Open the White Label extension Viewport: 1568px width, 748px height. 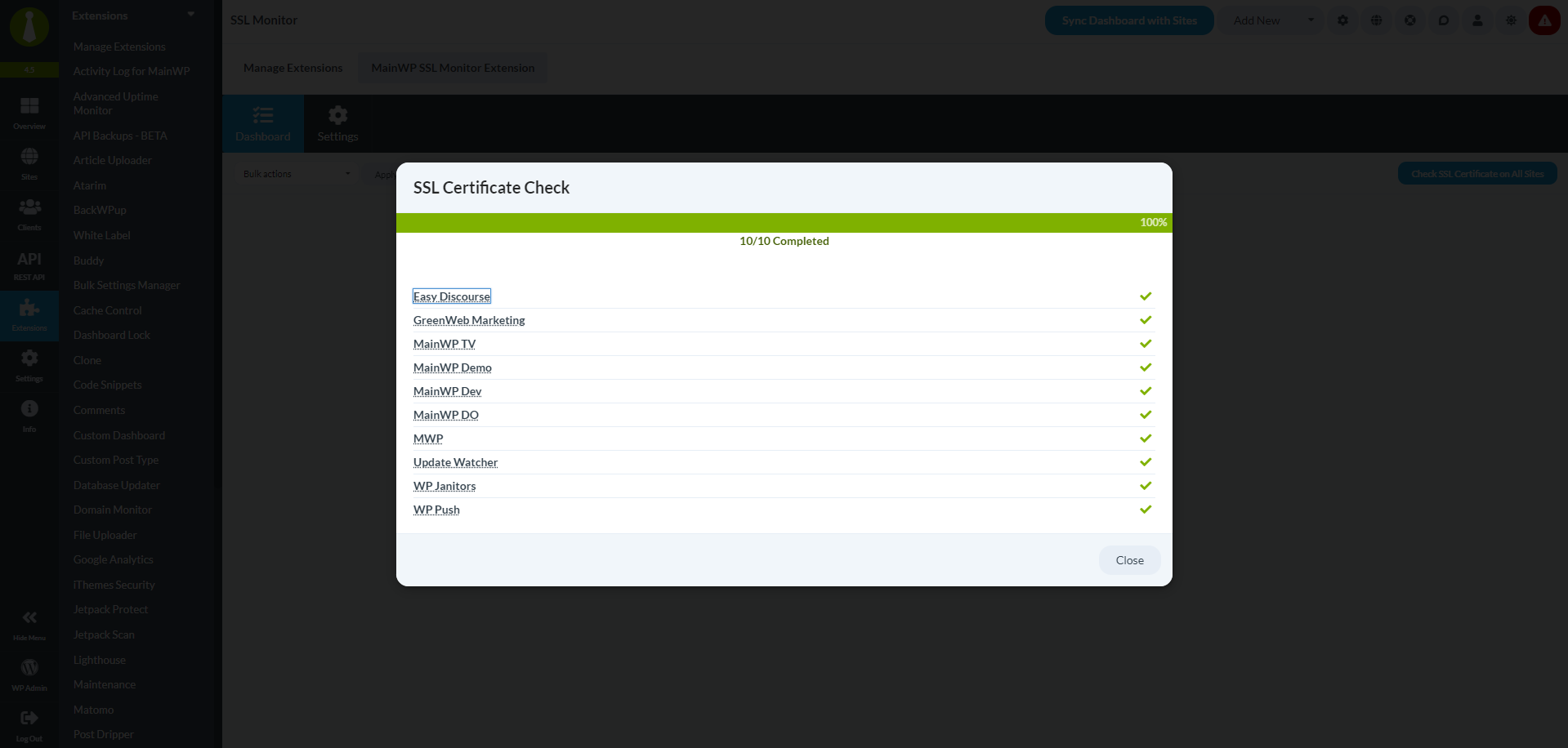tap(102, 235)
